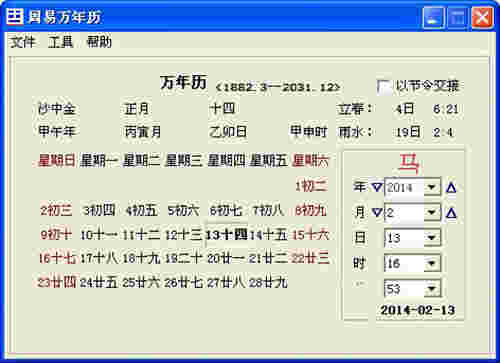Select calendar day 8初九
500x363 pixels.
(311, 211)
